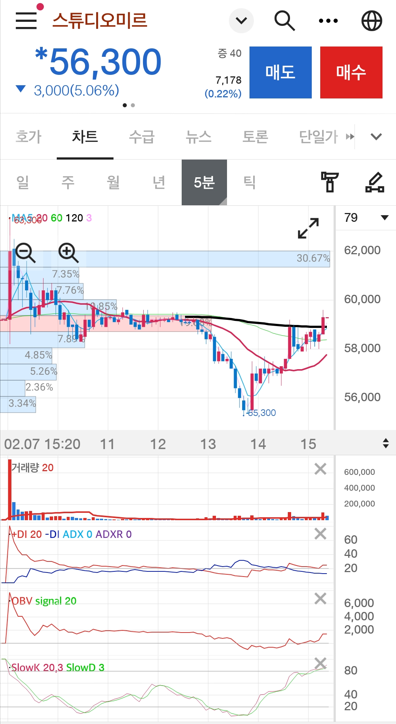Zoom in chart with plus magnifier

68,253
